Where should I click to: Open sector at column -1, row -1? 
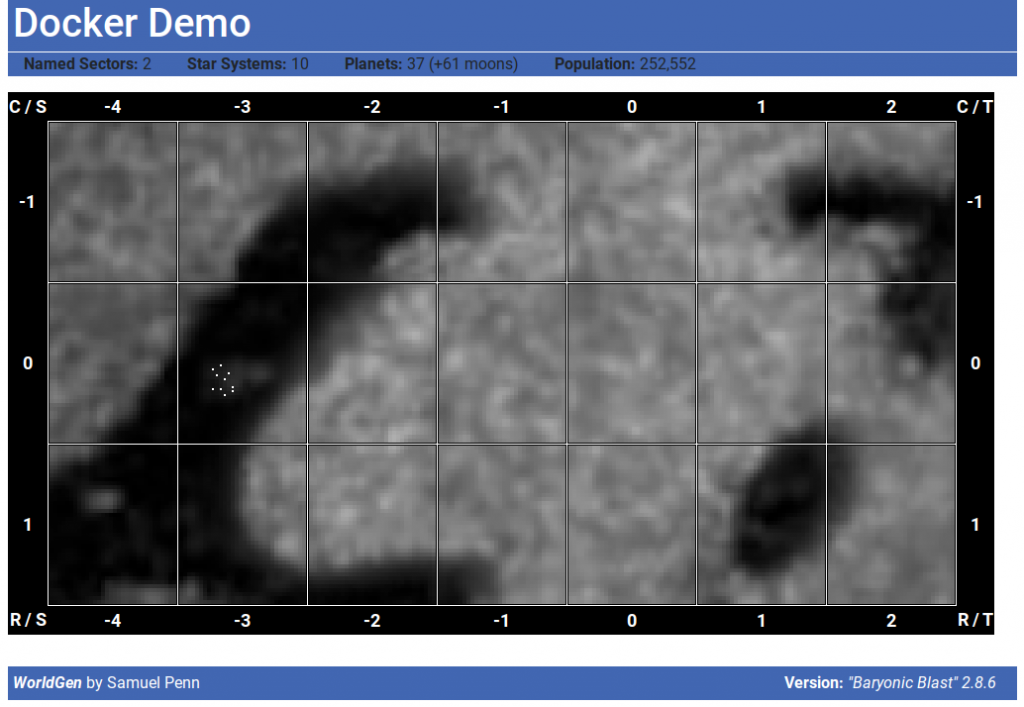(x=502, y=202)
